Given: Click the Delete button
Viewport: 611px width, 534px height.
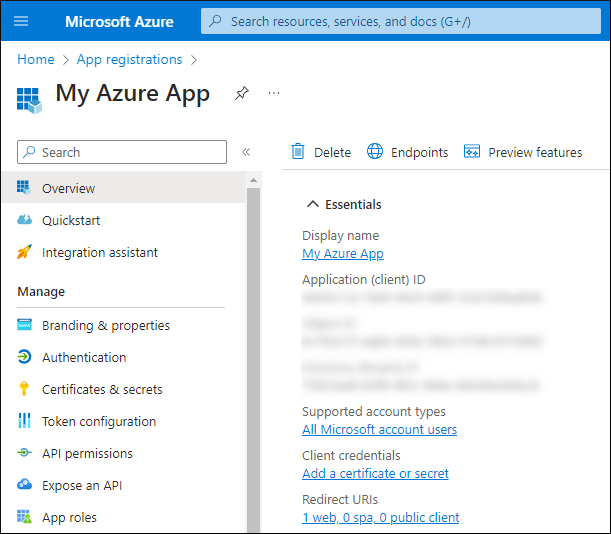Looking at the screenshot, I should (x=321, y=152).
